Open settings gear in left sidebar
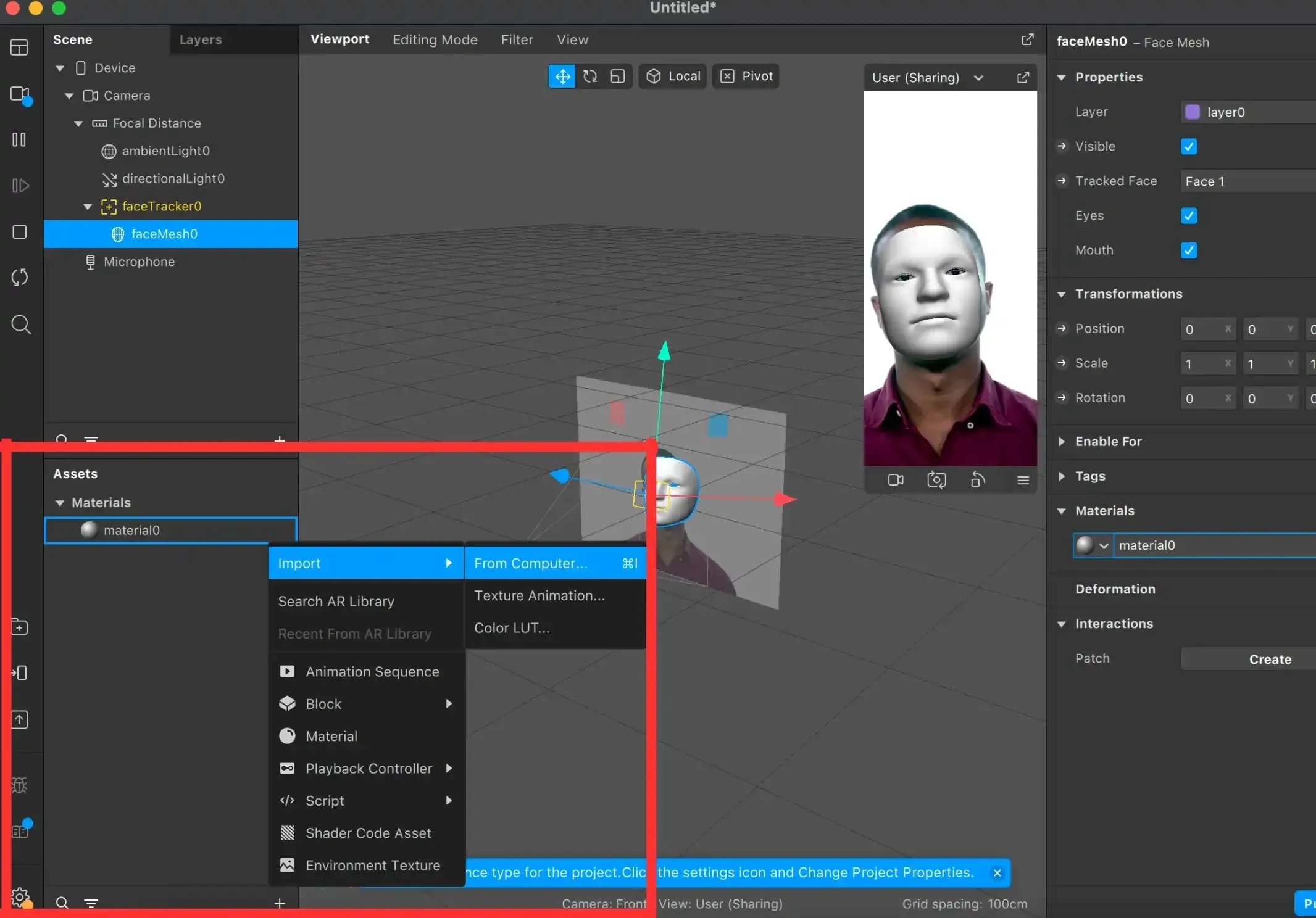The image size is (1316, 918). point(20,896)
